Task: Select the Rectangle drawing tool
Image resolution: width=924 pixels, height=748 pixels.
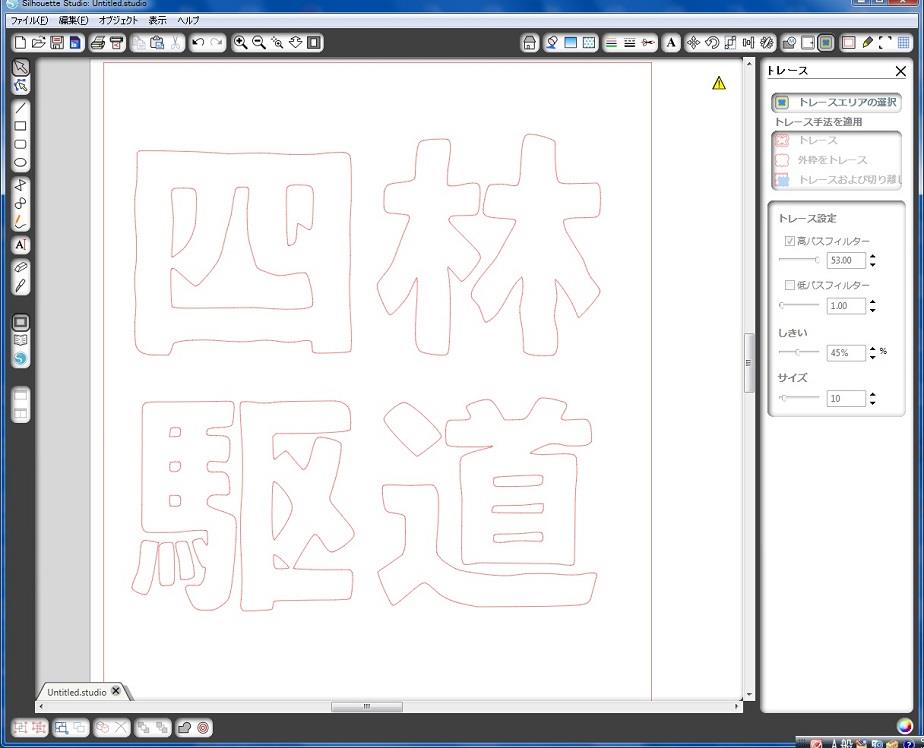Action: point(21,126)
